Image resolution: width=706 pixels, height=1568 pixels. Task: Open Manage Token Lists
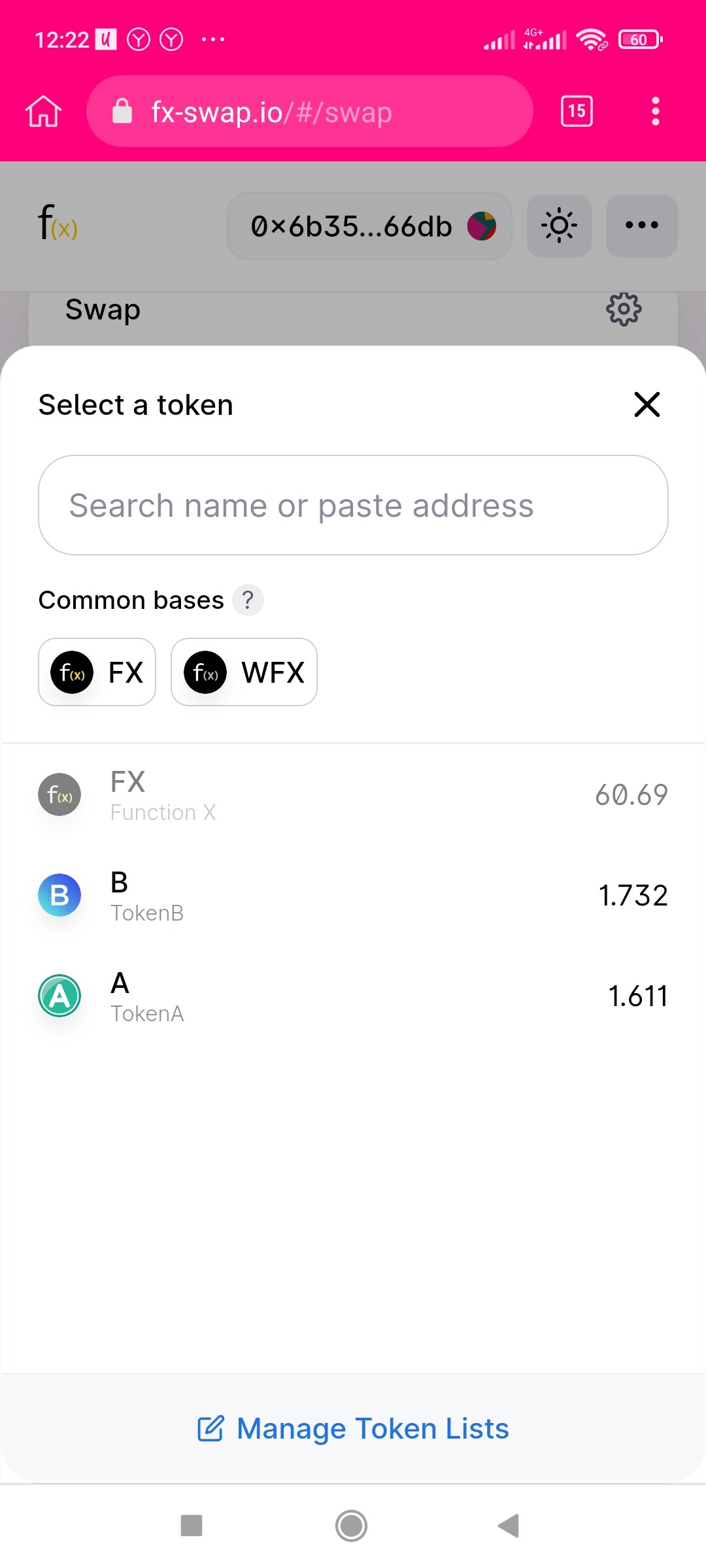coord(353,1429)
